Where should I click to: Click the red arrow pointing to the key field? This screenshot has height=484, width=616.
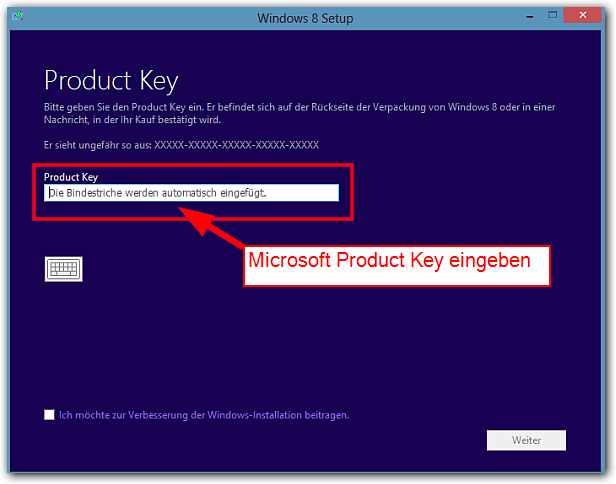click(x=211, y=227)
